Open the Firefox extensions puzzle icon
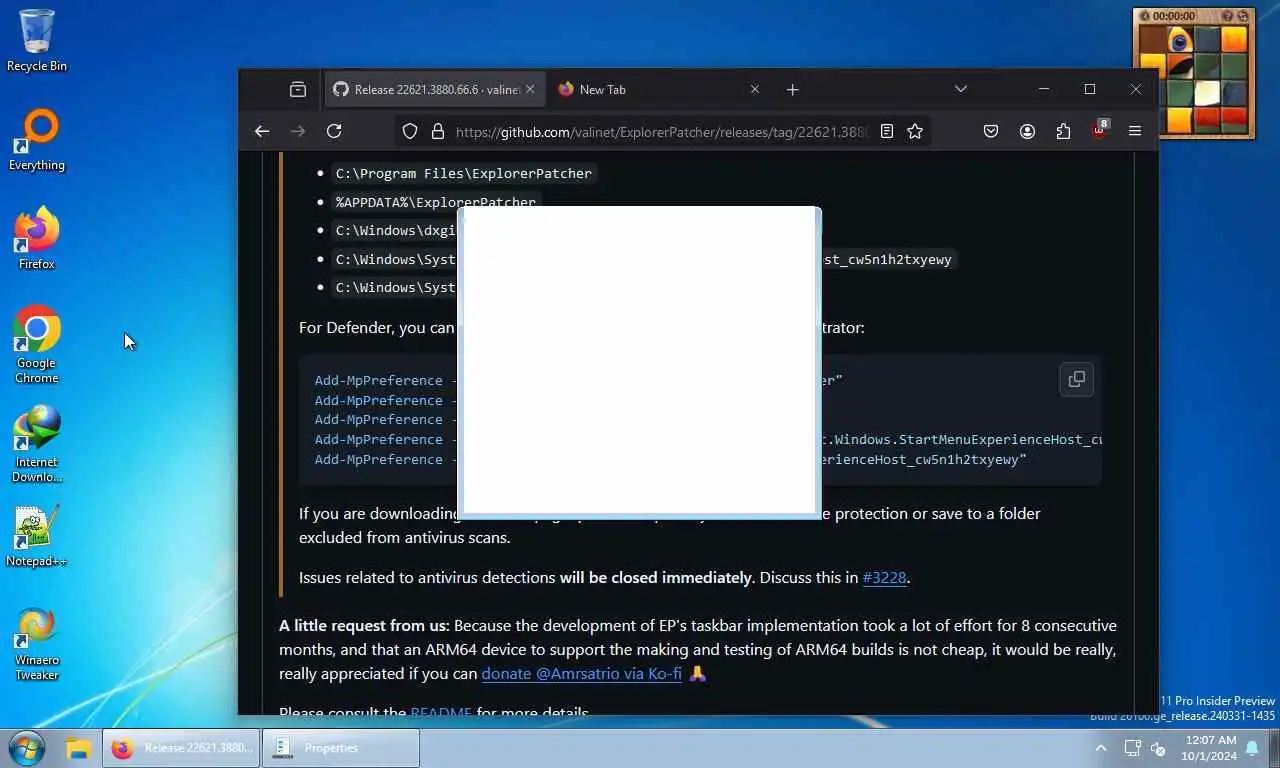The image size is (1280, 768). coord(1063,131)
